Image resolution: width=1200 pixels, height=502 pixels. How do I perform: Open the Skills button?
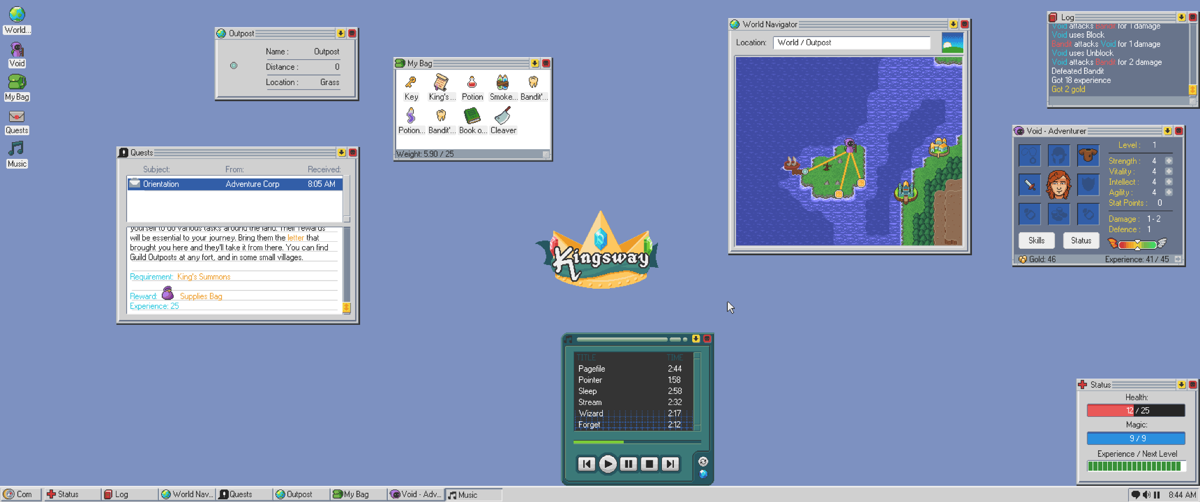click(1036, 240)
